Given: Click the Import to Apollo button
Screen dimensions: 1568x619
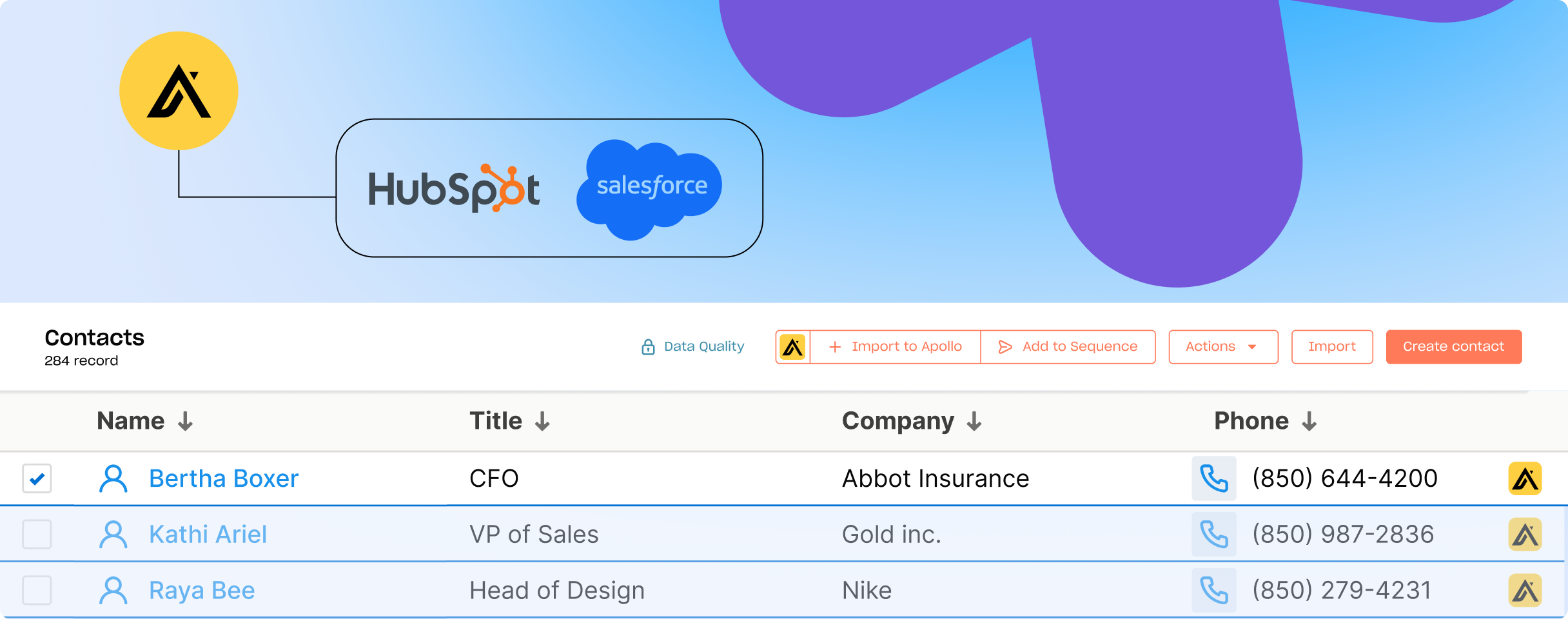Looking at the screenshot, I should click(x=896, y=347).
